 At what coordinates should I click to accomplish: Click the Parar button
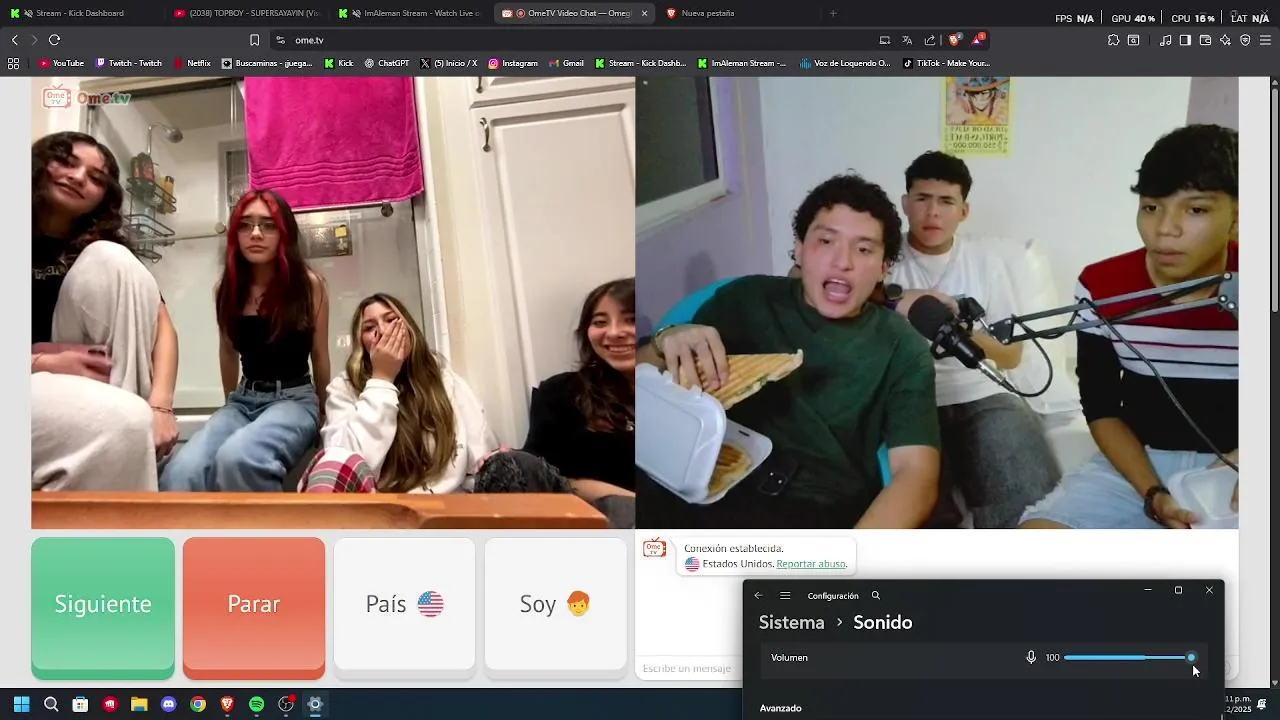click(x=254, y=608)
